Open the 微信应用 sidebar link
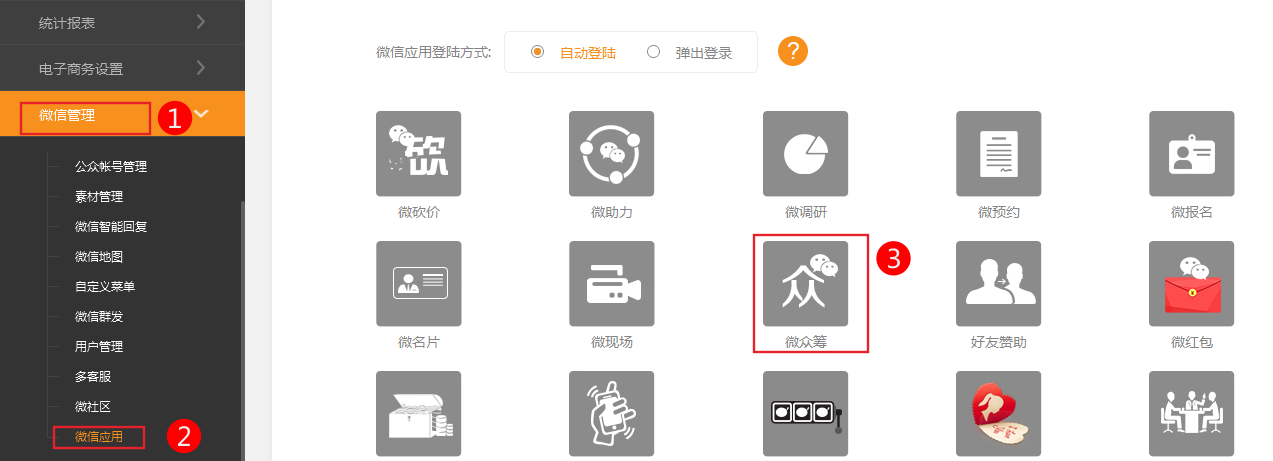Viewport: 1273px width, 461px height. (99, 437)
